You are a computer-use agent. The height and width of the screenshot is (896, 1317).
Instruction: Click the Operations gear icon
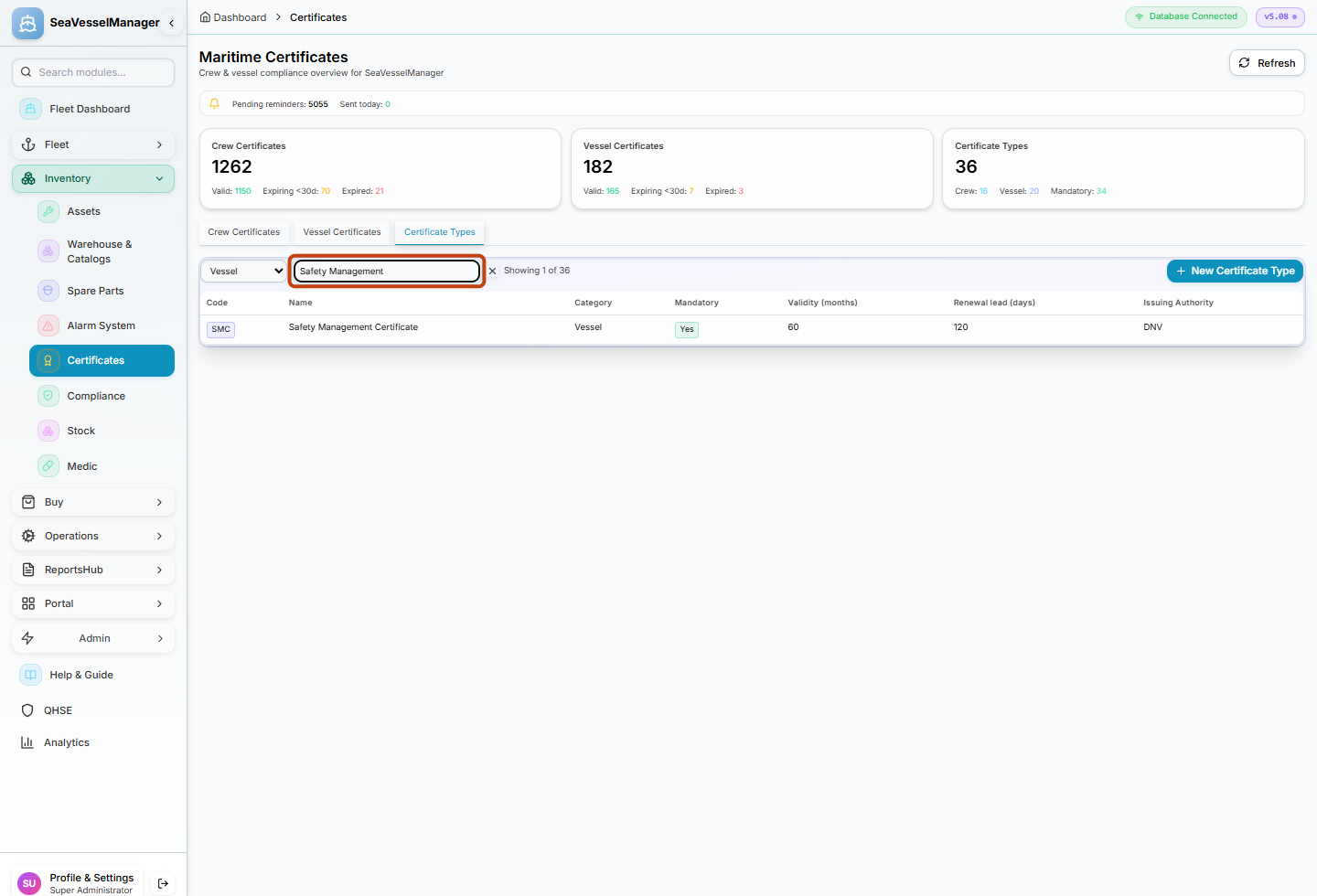point(28,536)
